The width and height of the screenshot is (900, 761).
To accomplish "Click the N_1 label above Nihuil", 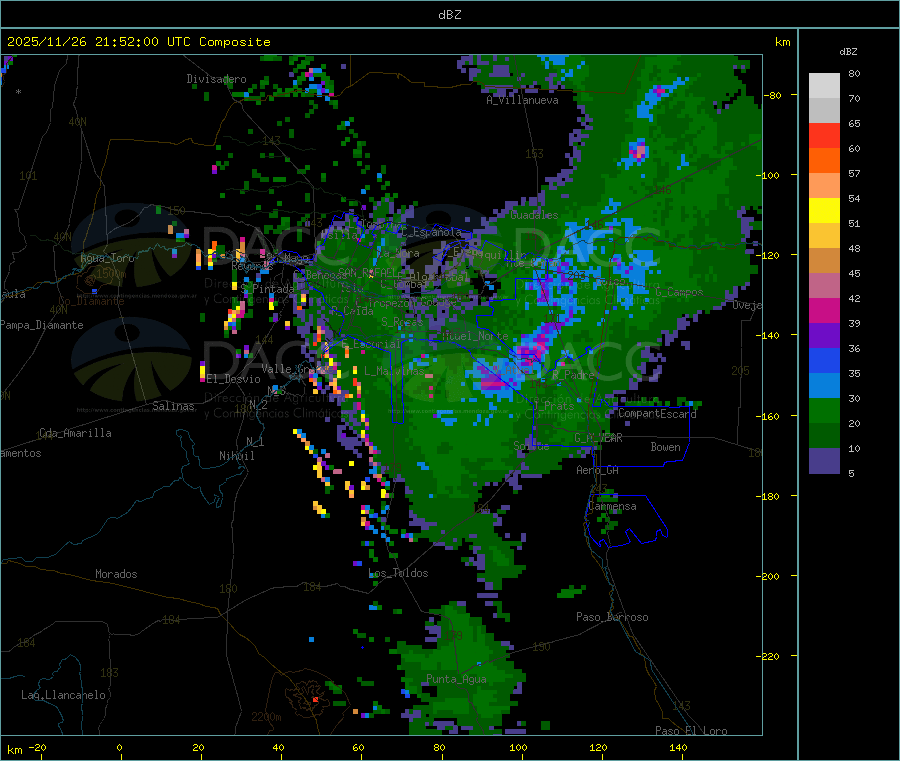I will [x=255, y=441].
